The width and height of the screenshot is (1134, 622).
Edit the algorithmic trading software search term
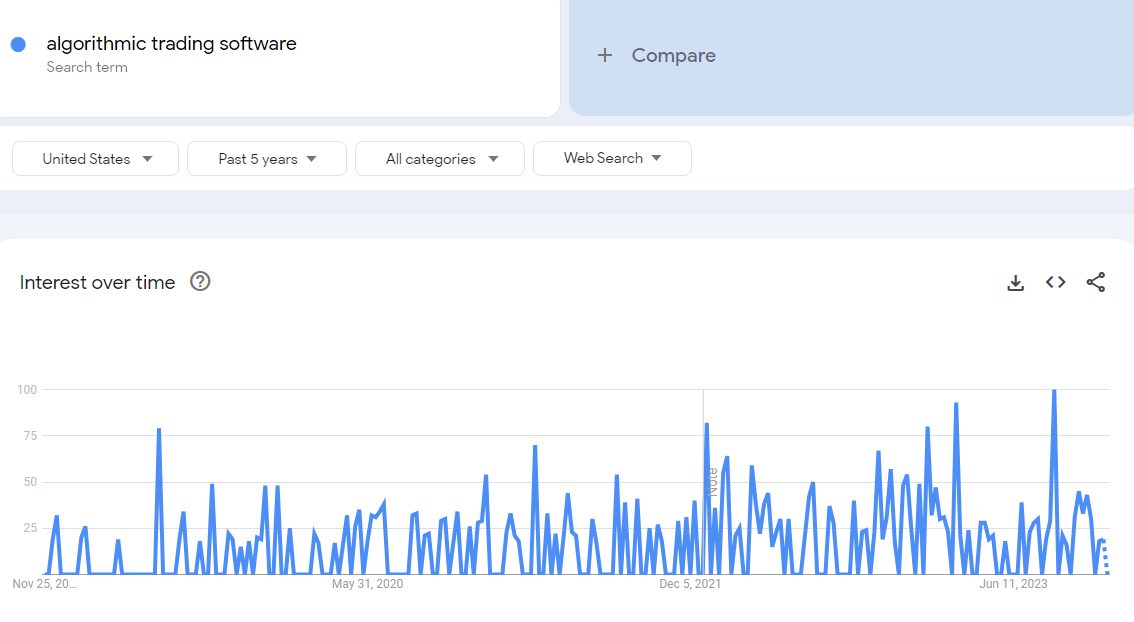[171, 43]
